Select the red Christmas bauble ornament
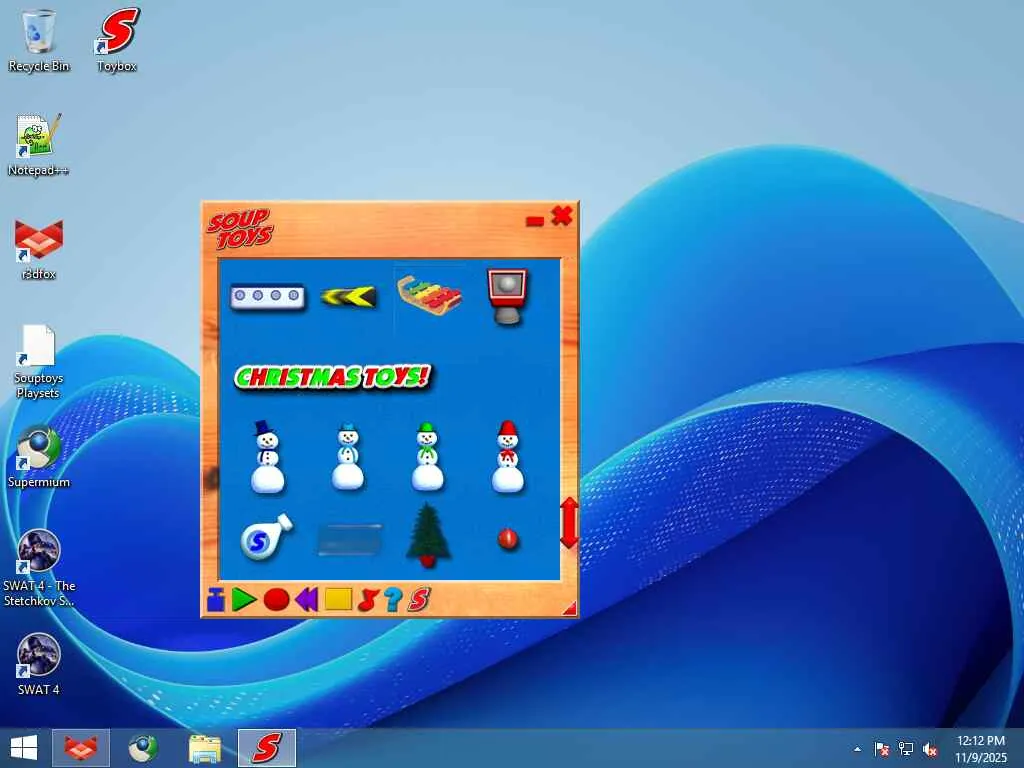 508,539
